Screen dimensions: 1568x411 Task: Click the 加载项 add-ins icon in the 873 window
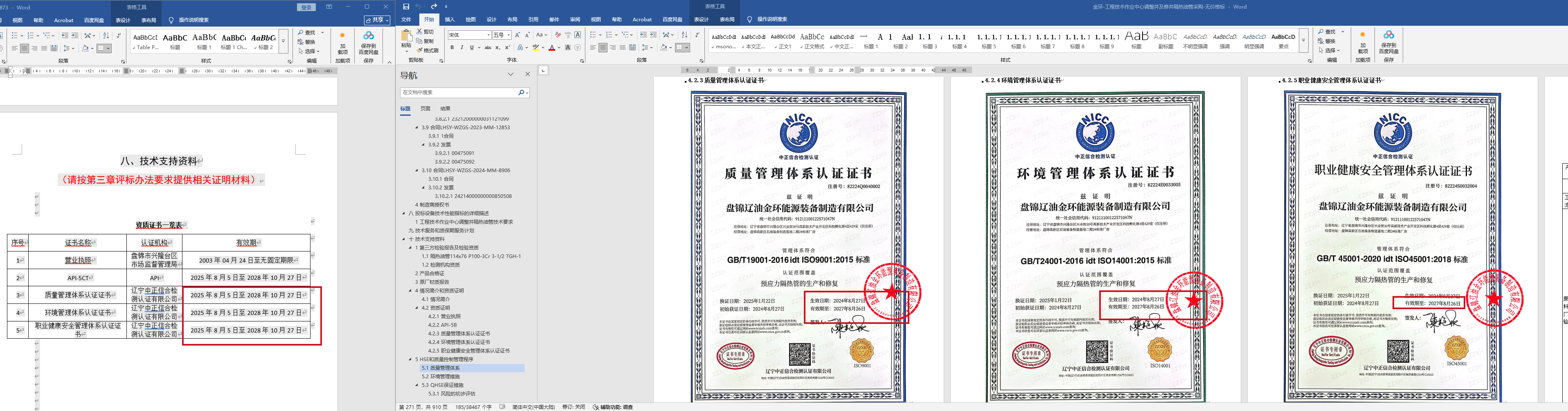tap(342, 36)
